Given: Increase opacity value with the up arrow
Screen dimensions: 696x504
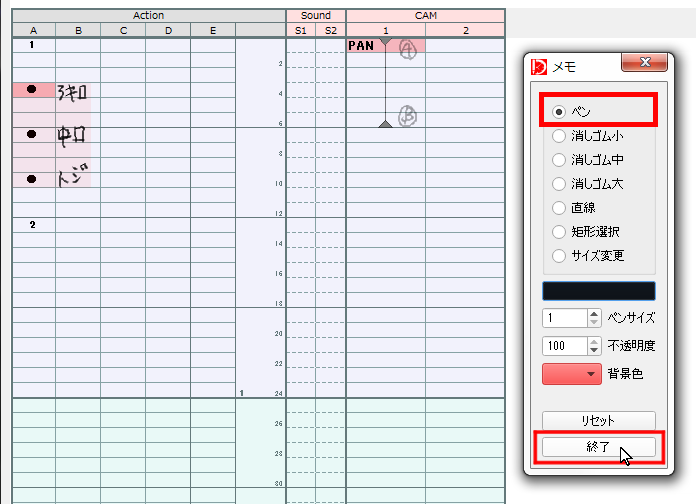Looking at the screenshot, I should (x=594, y=341).
